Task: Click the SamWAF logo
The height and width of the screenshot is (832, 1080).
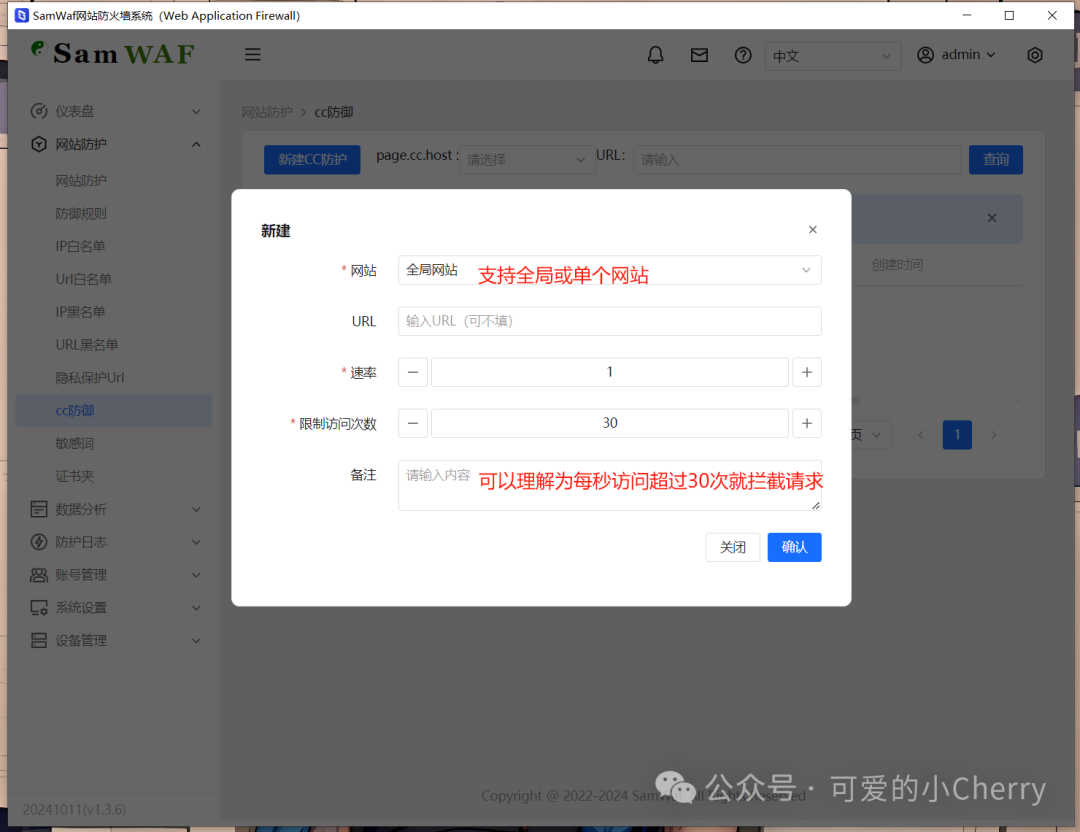Action: (114, 53)
